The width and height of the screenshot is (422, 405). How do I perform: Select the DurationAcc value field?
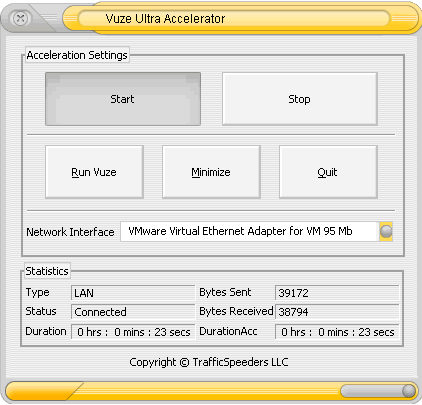(x=337, y=332)
